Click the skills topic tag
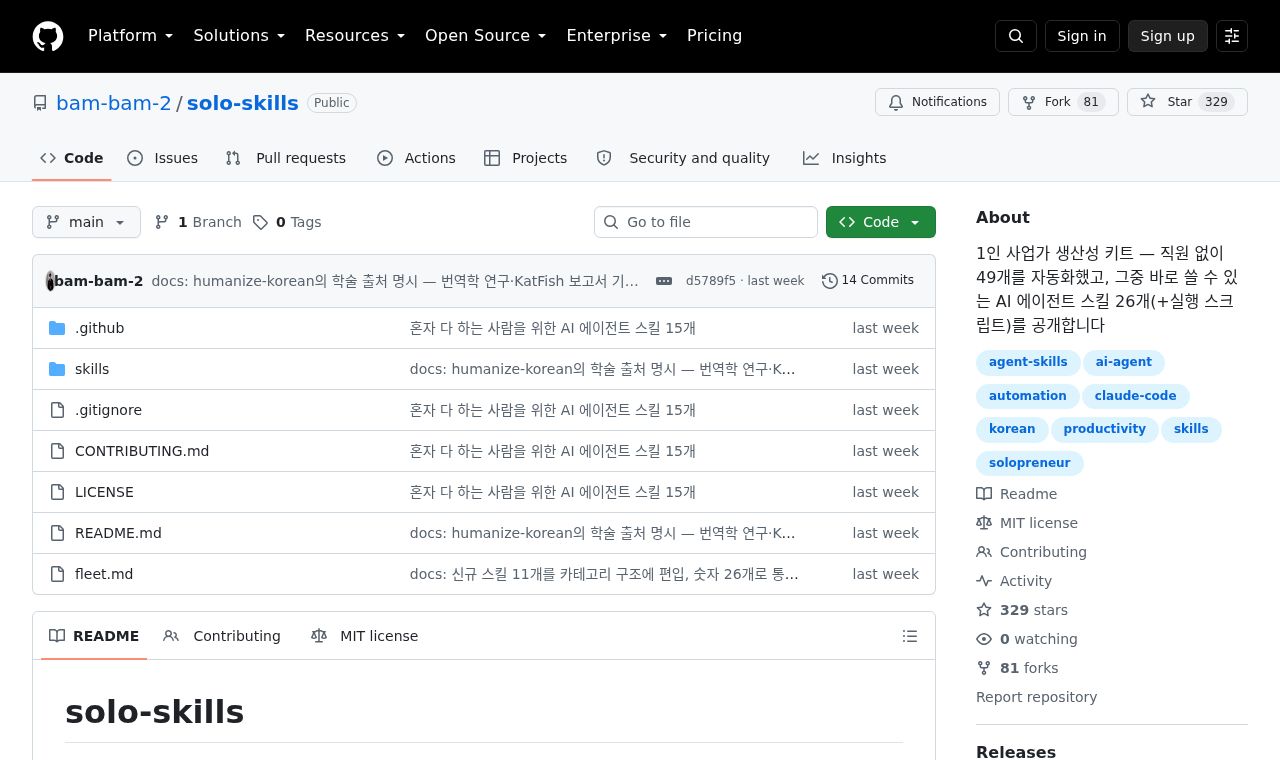1280x760 pixels. pos(1191,429)
